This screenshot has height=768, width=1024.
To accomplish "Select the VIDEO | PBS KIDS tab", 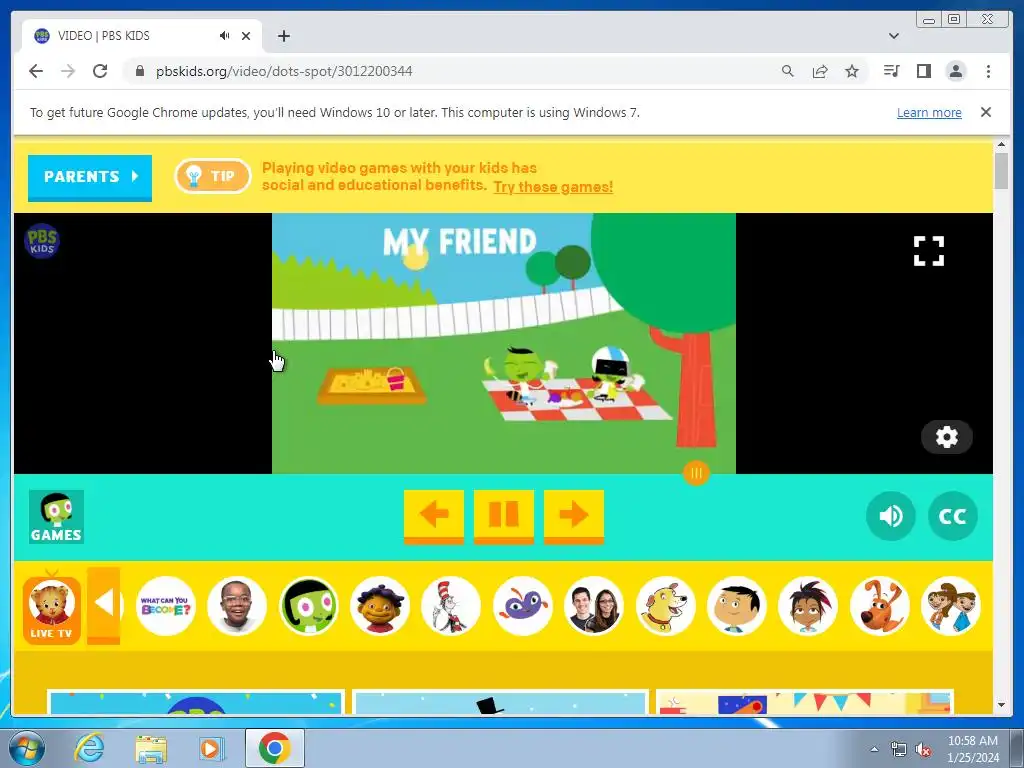I will pyautogui.click(x=142, y=36).
